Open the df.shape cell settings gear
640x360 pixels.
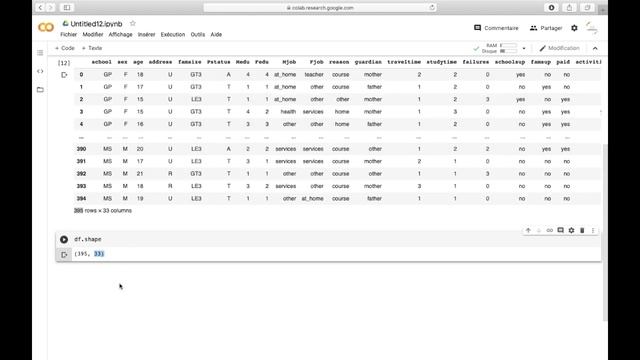(571, 231)
